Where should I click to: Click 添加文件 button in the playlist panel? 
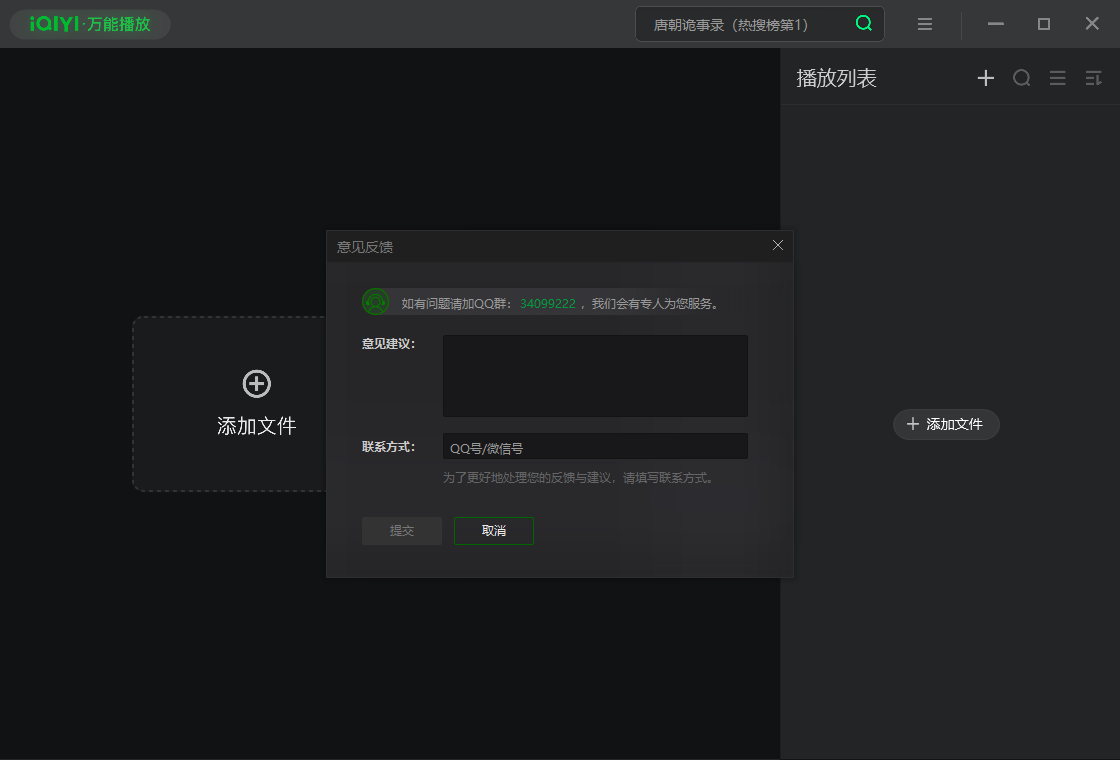pos(946,424)
